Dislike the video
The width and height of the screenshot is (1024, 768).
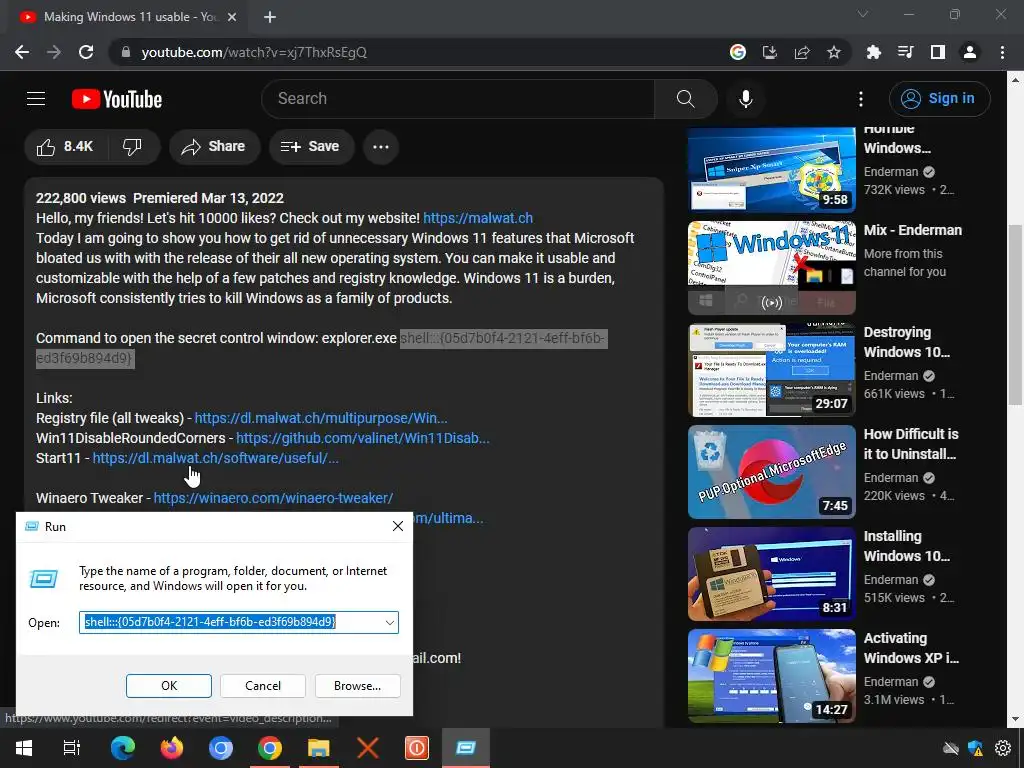133,146
